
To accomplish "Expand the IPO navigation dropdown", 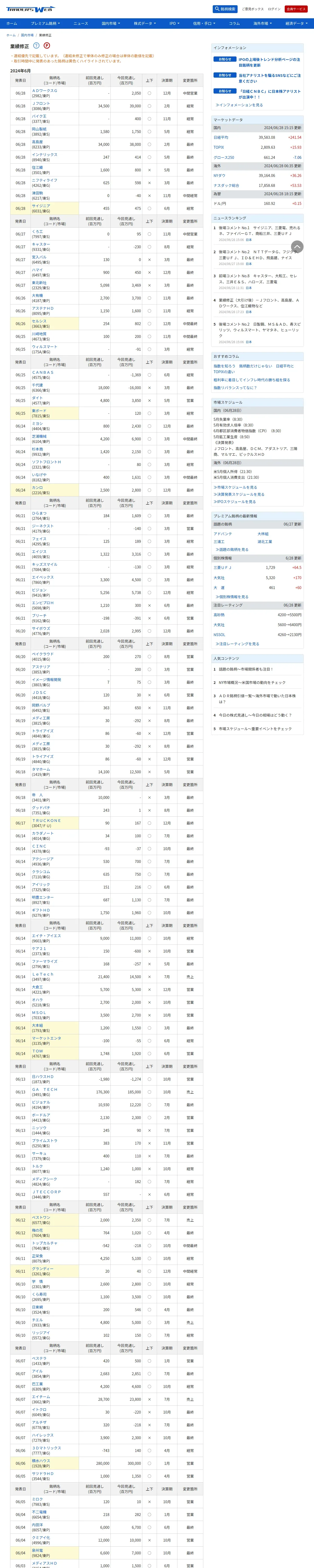I will tap(174, 23).
